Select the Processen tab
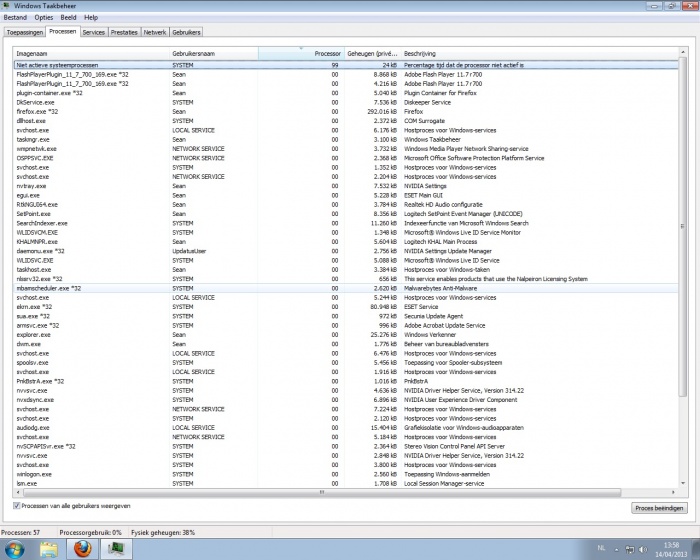Image resolution: width=700 pixels, height=560 pixels. (62, 31)
